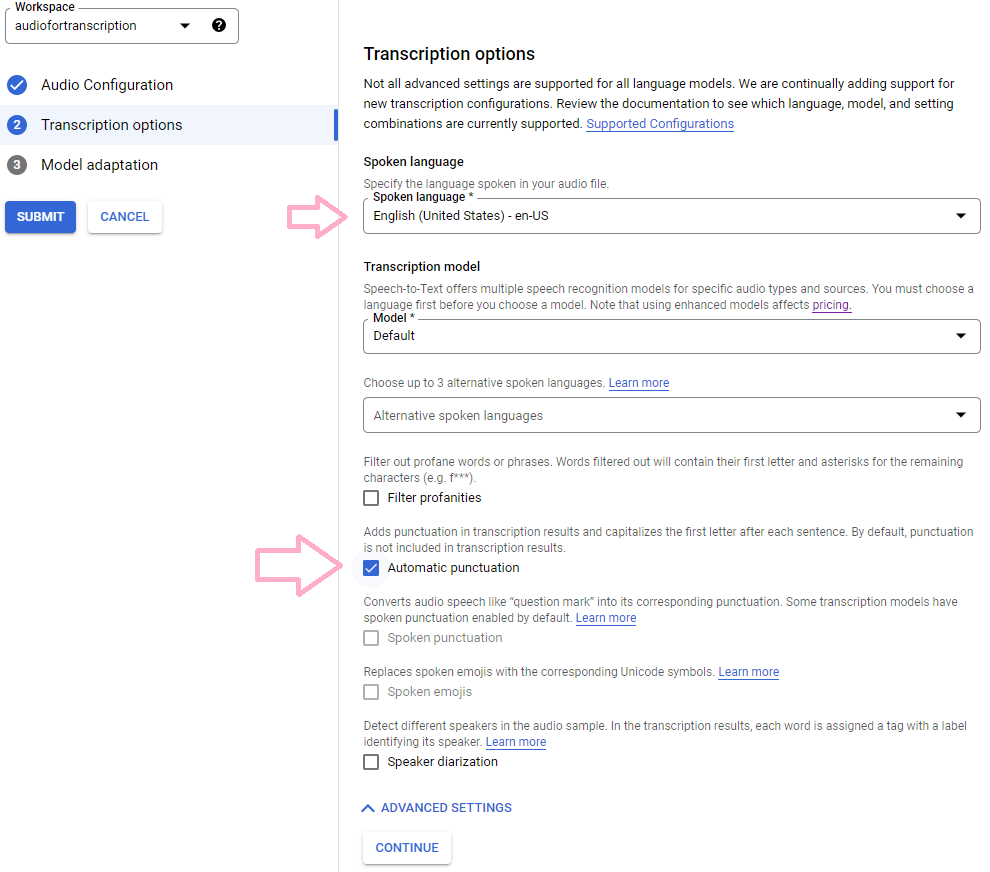The image size is (990, 872).
Task: Expand the Model dropdown
Action: (x=671, y=336)
